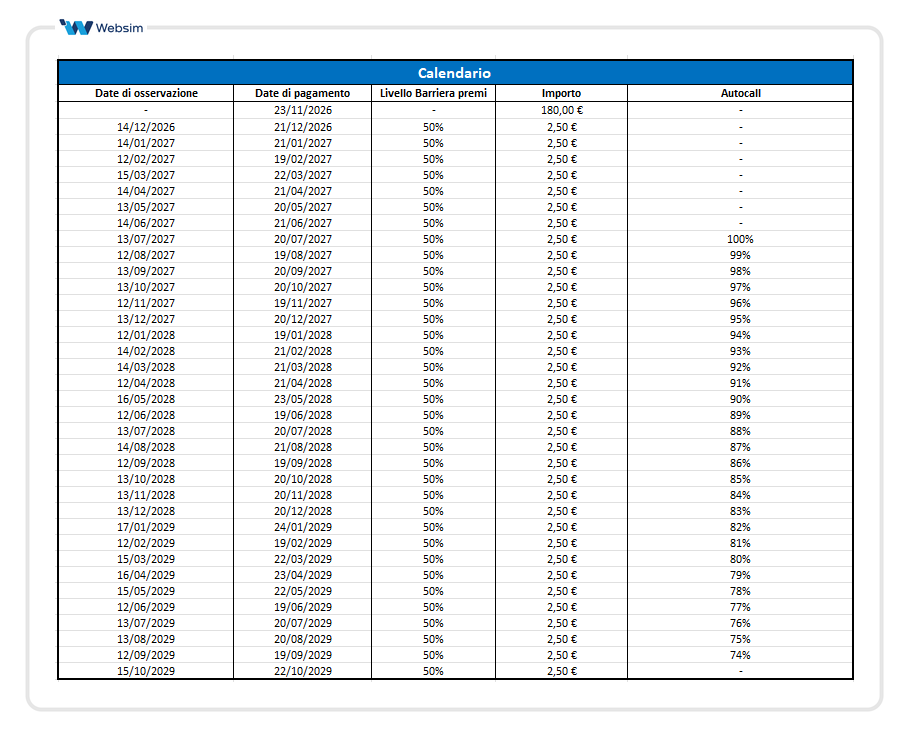Select payment date 20/09/2027
Viewport: 909px width, 737px height.
click(x=303, y=271)
